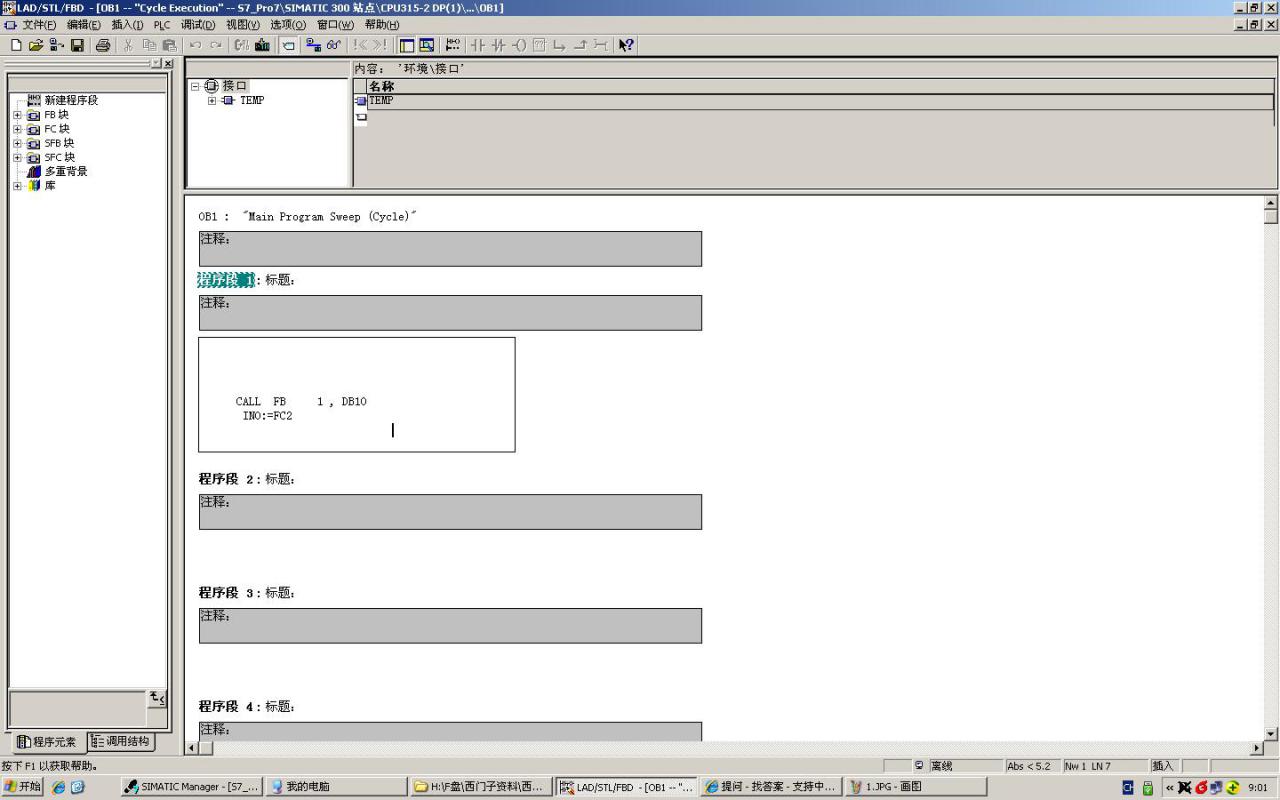Click the Open branch toolbar icon
Viewport: 1280px width, 800px height.
click(x=559, y=45)
